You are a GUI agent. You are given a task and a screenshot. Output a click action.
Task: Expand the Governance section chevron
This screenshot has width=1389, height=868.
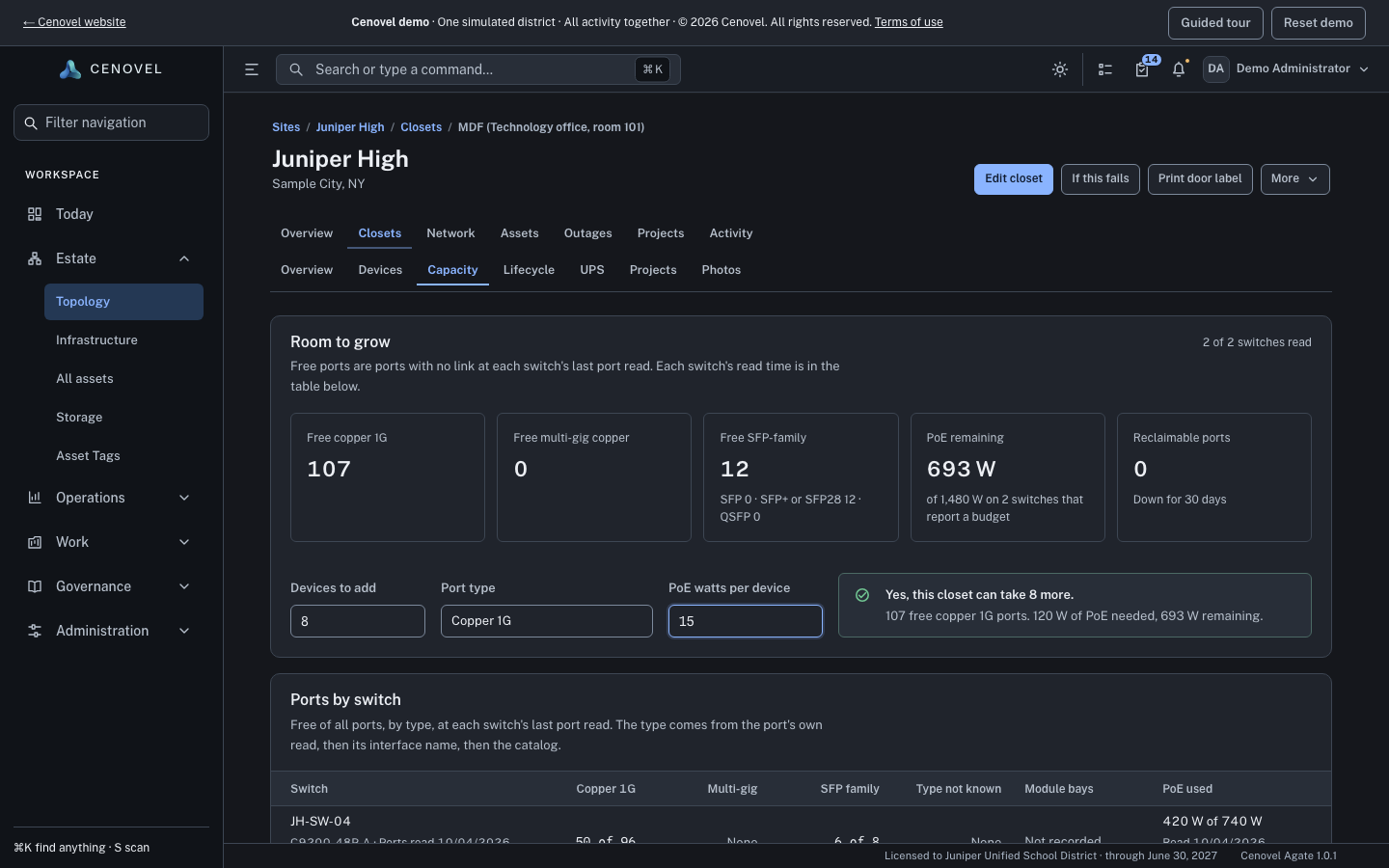pyautogui.click(x=184, y=586)
